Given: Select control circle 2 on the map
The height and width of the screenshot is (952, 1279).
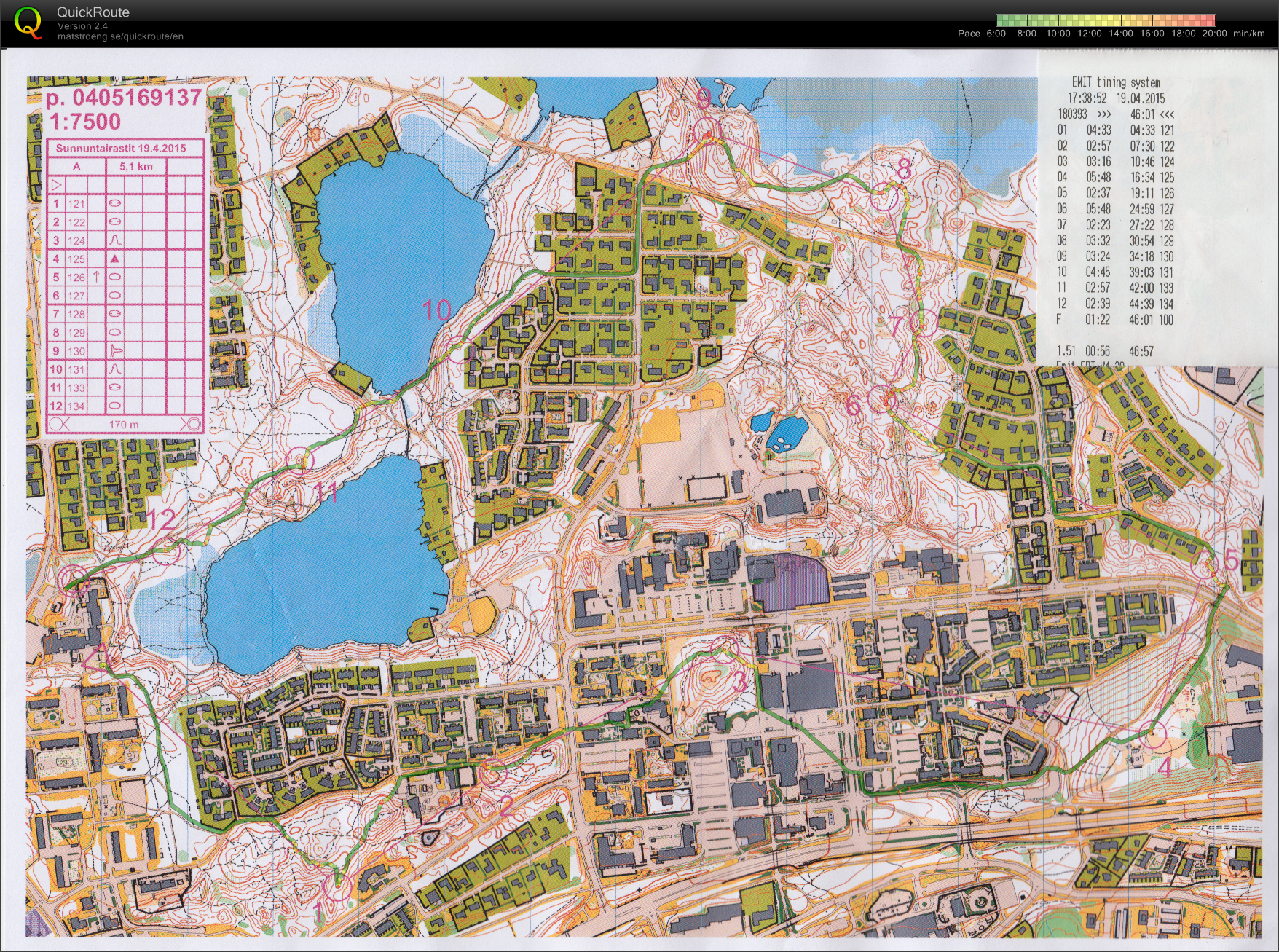Looking at the screenshot, I should click(x=494, y=774).
